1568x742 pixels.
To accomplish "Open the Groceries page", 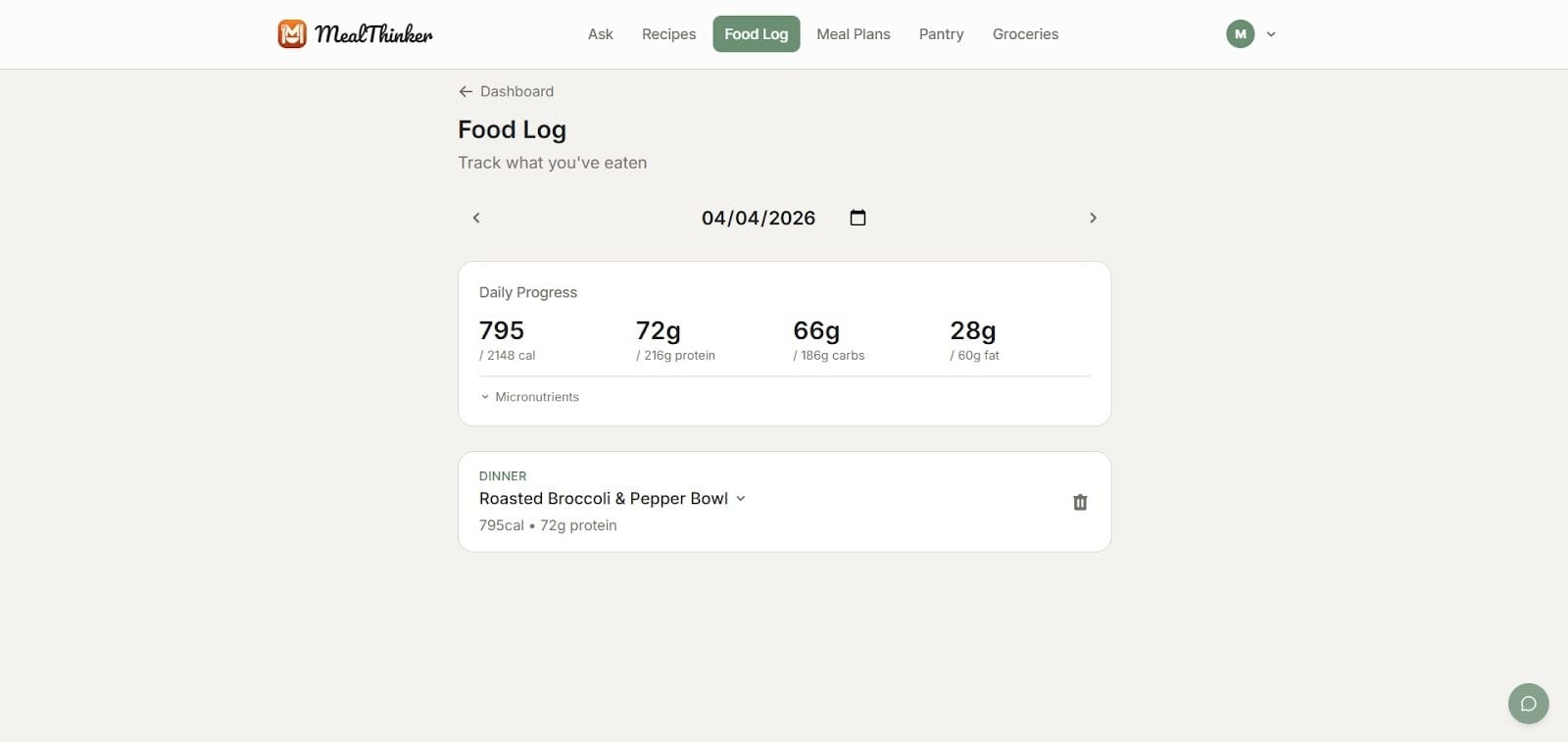I will [1025, 33].
